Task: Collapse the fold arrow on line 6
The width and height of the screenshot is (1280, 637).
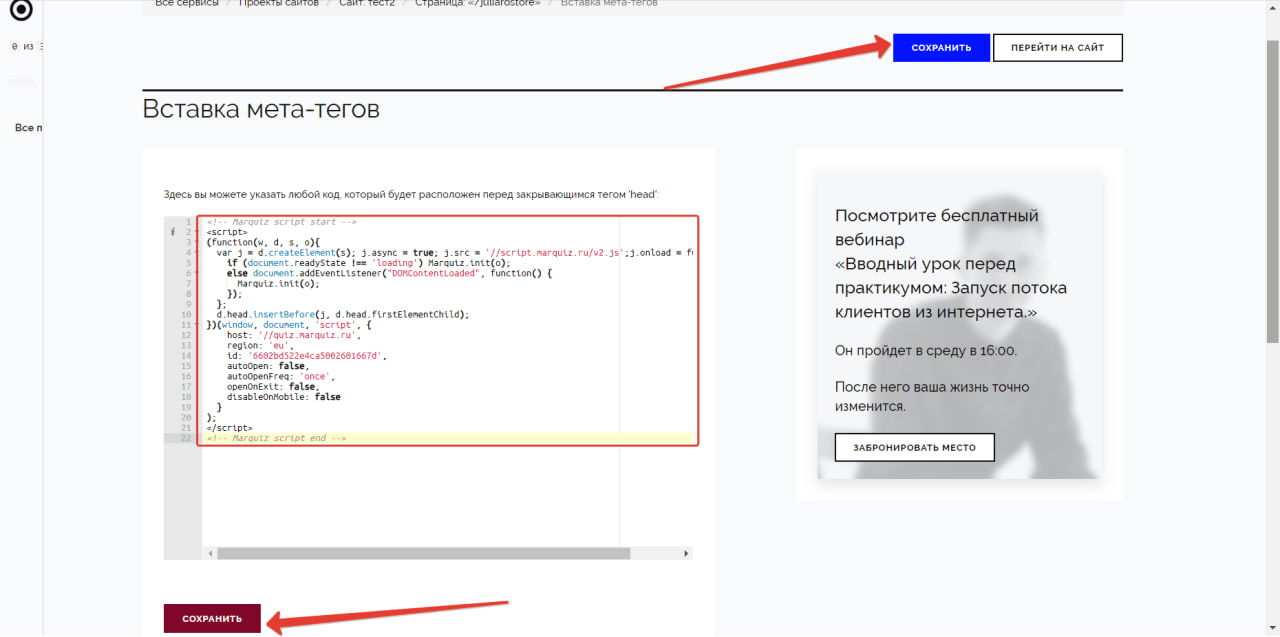Action: pyautogui.click(x=198, y=273)
